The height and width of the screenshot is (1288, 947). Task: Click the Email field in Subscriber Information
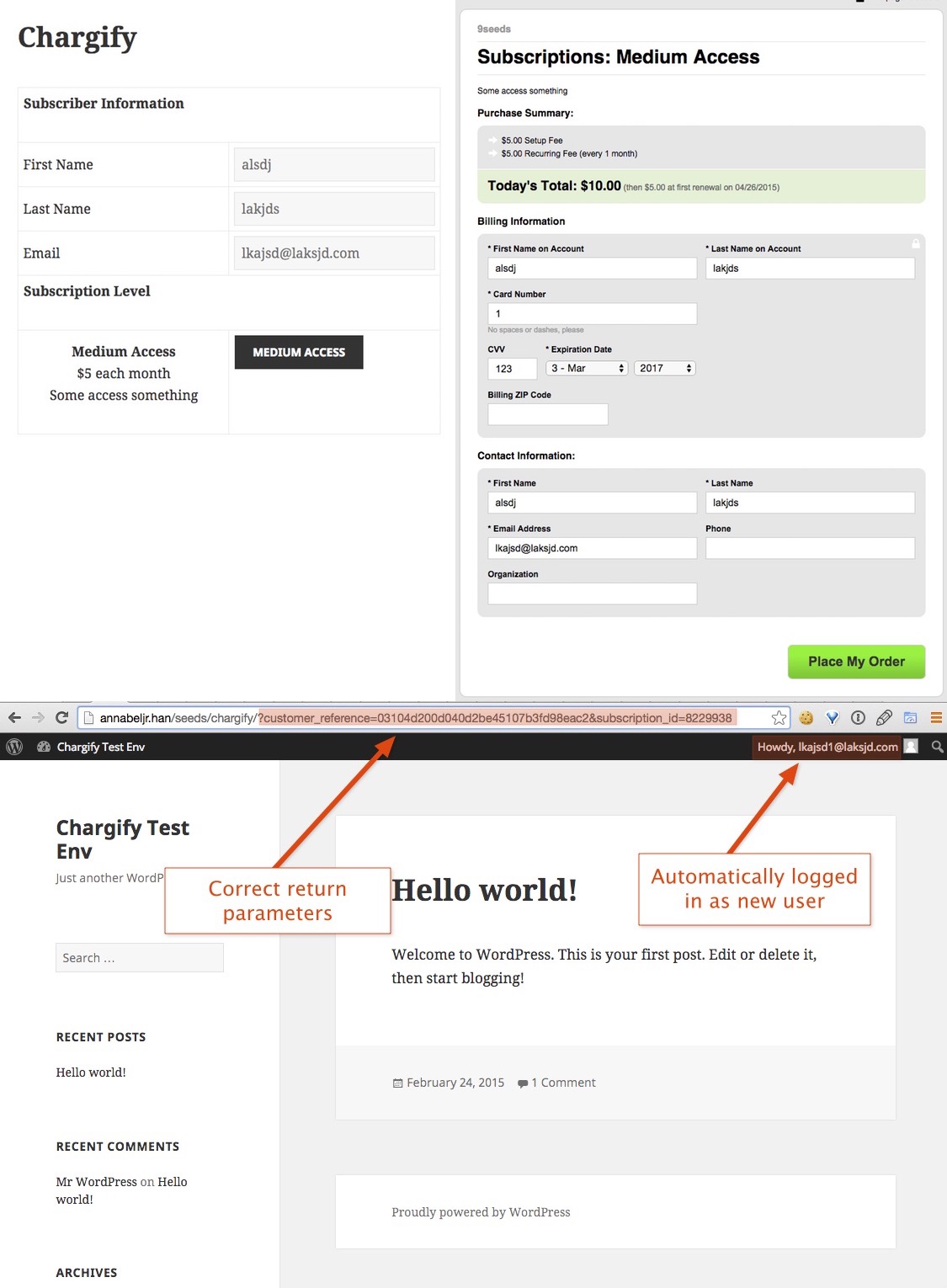coord(334,253)
